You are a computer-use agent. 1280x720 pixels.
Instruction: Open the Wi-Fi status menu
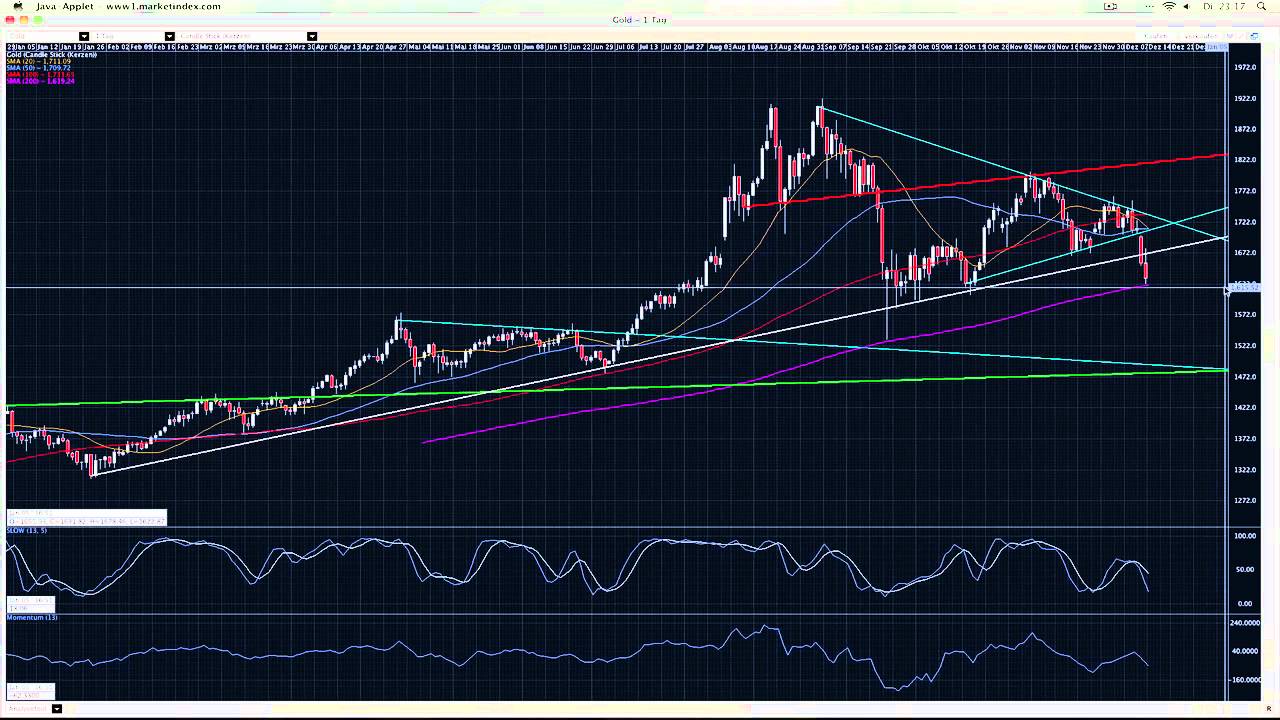point(1169,6)
